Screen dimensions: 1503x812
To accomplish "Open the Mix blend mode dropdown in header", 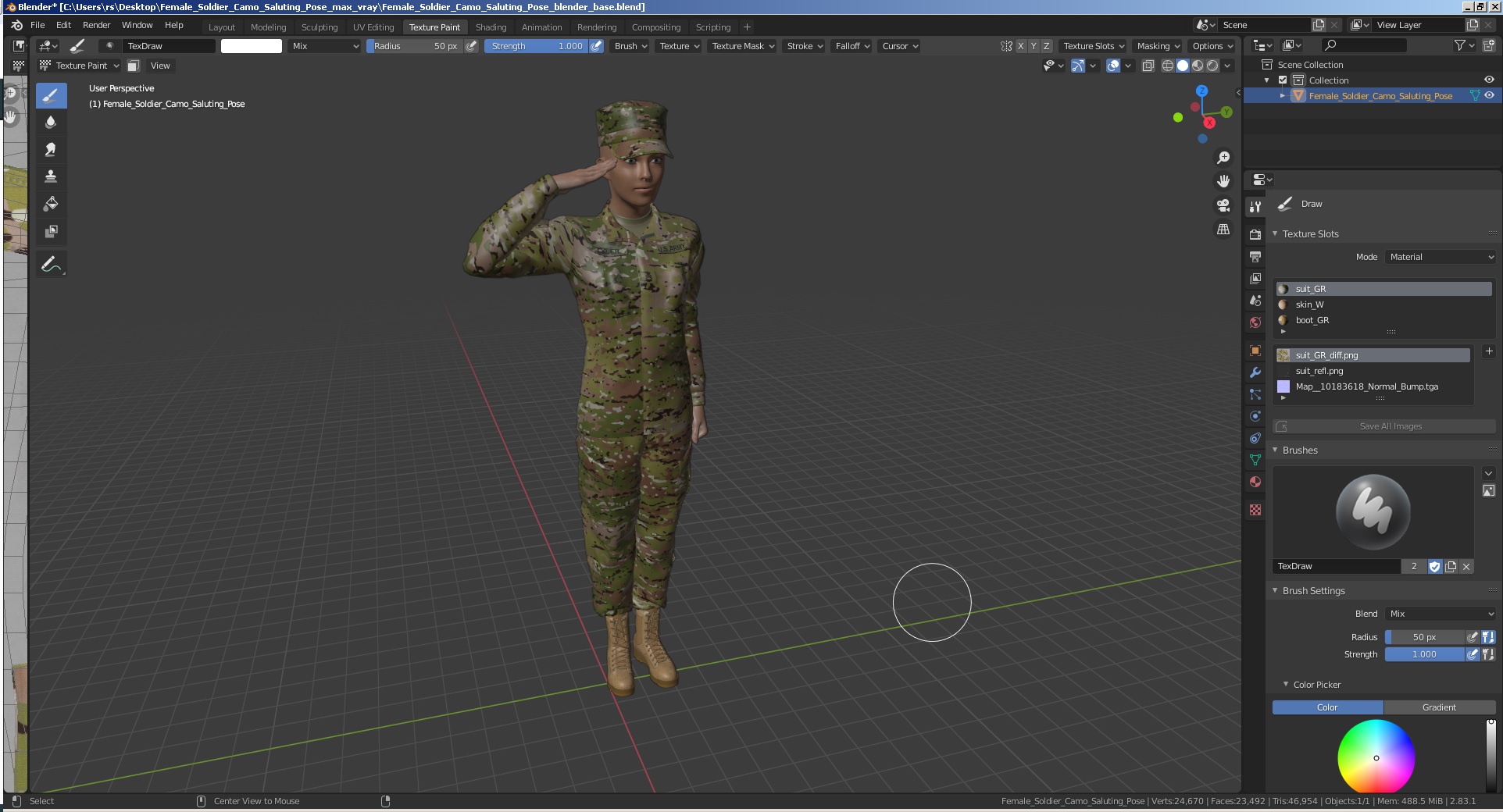I will tap(324, 46).
